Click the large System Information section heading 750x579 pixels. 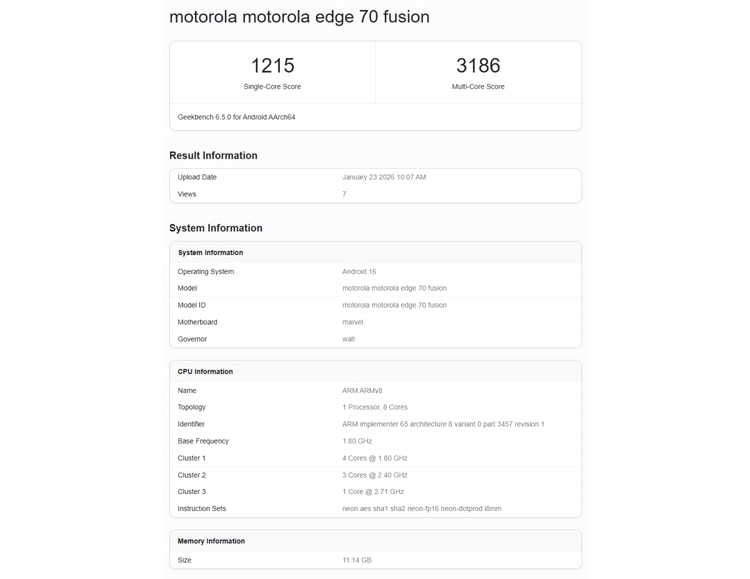pyautogui.click(x=216, y=228)
